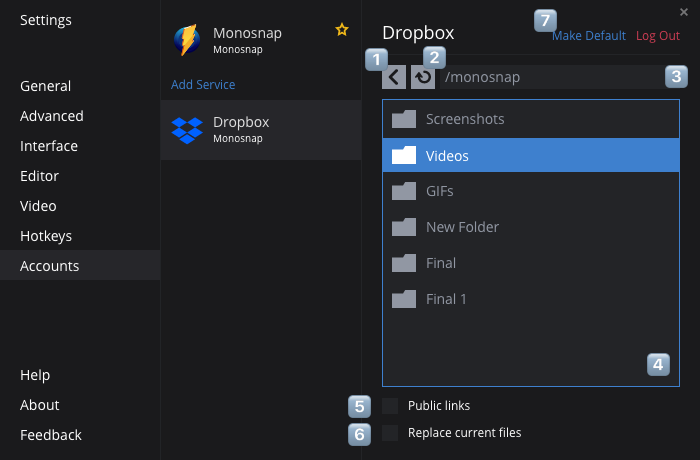This screenshot has width=700, height=460.
Task: Click the Monosnap lightning logo icon
Action: (x=188, y=40)
